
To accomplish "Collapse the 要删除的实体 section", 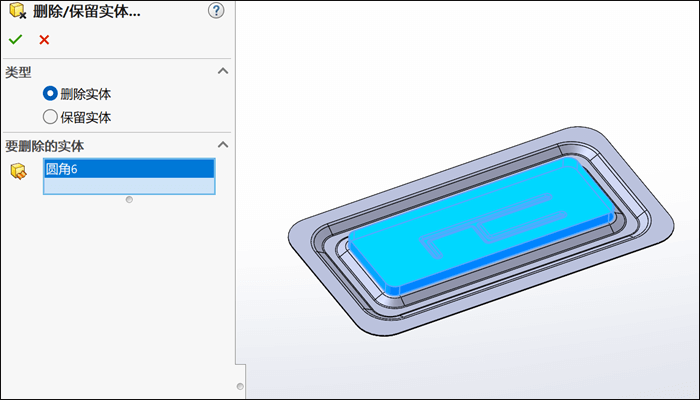I will (x=223, y=145).
